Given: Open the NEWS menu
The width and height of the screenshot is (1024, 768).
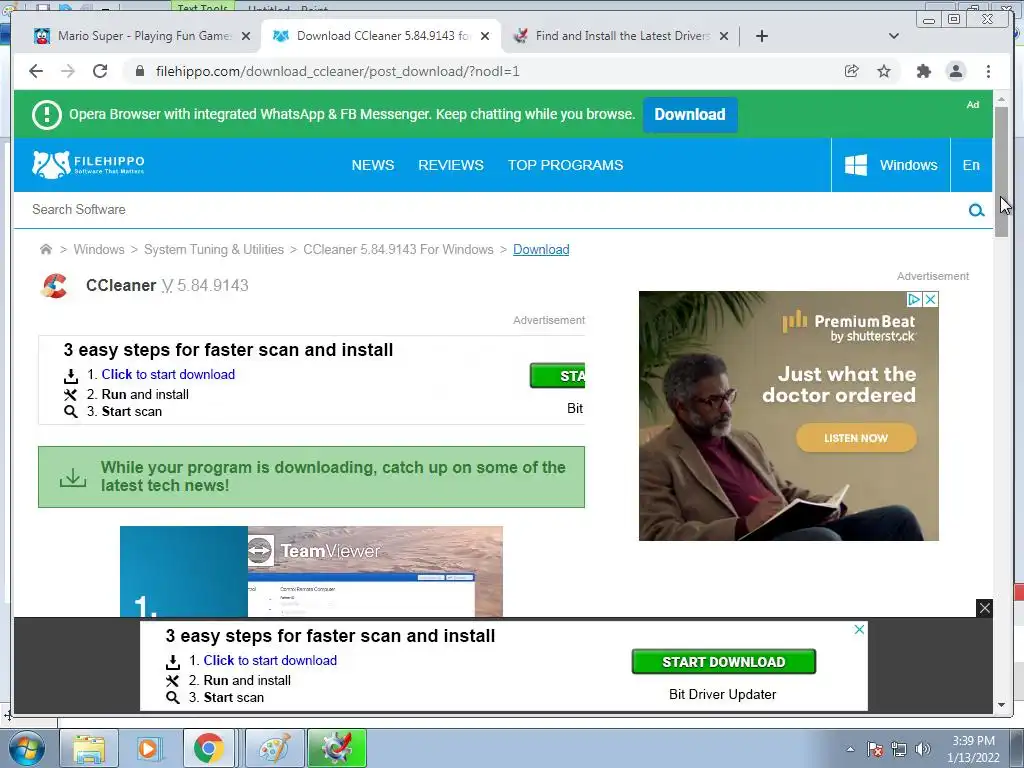Looking at the screenshot, I should [372, 165].
